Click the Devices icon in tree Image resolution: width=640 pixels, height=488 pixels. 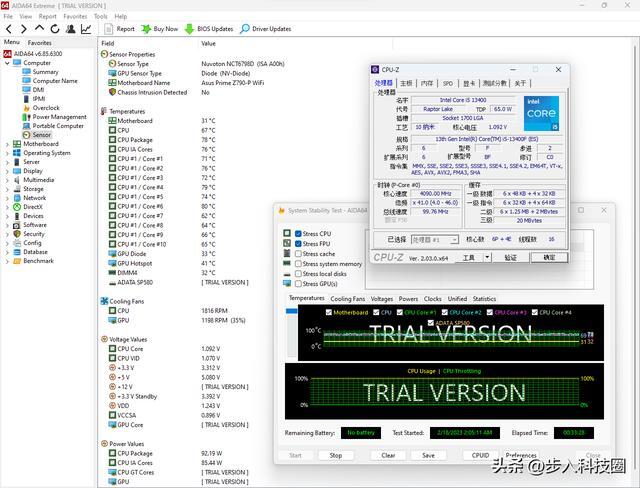(x=17, y=216)
